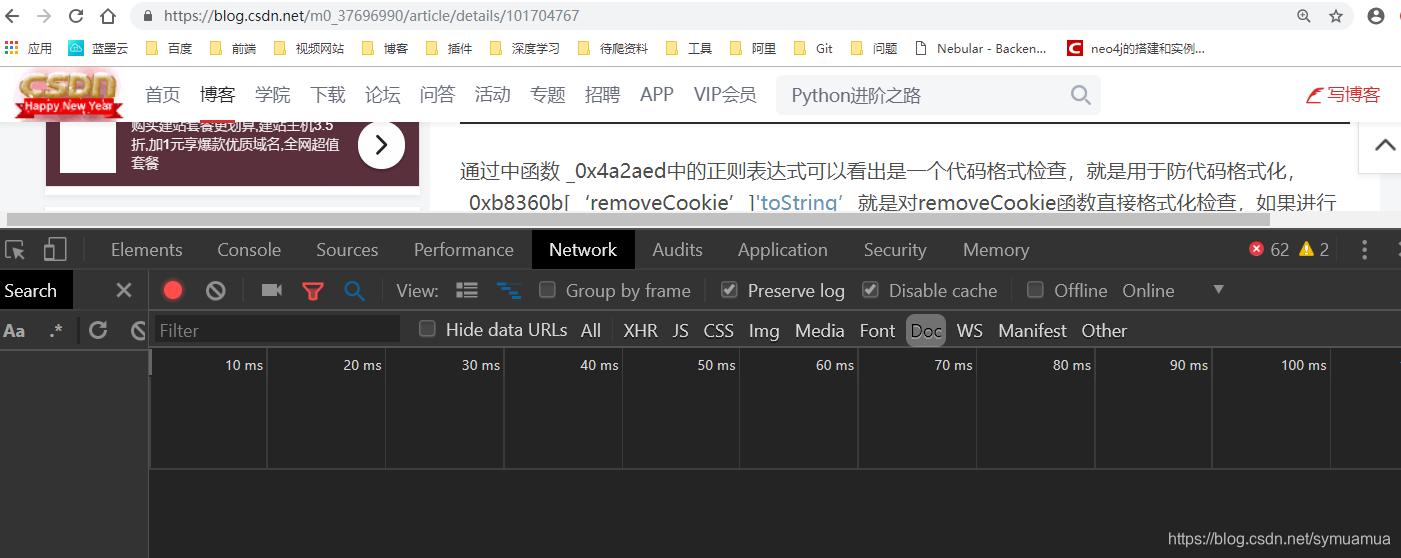Click the browser forward arrow
Image resolution: width=1401 pixels, height=558 pixels.
click(x=44, y=16)
